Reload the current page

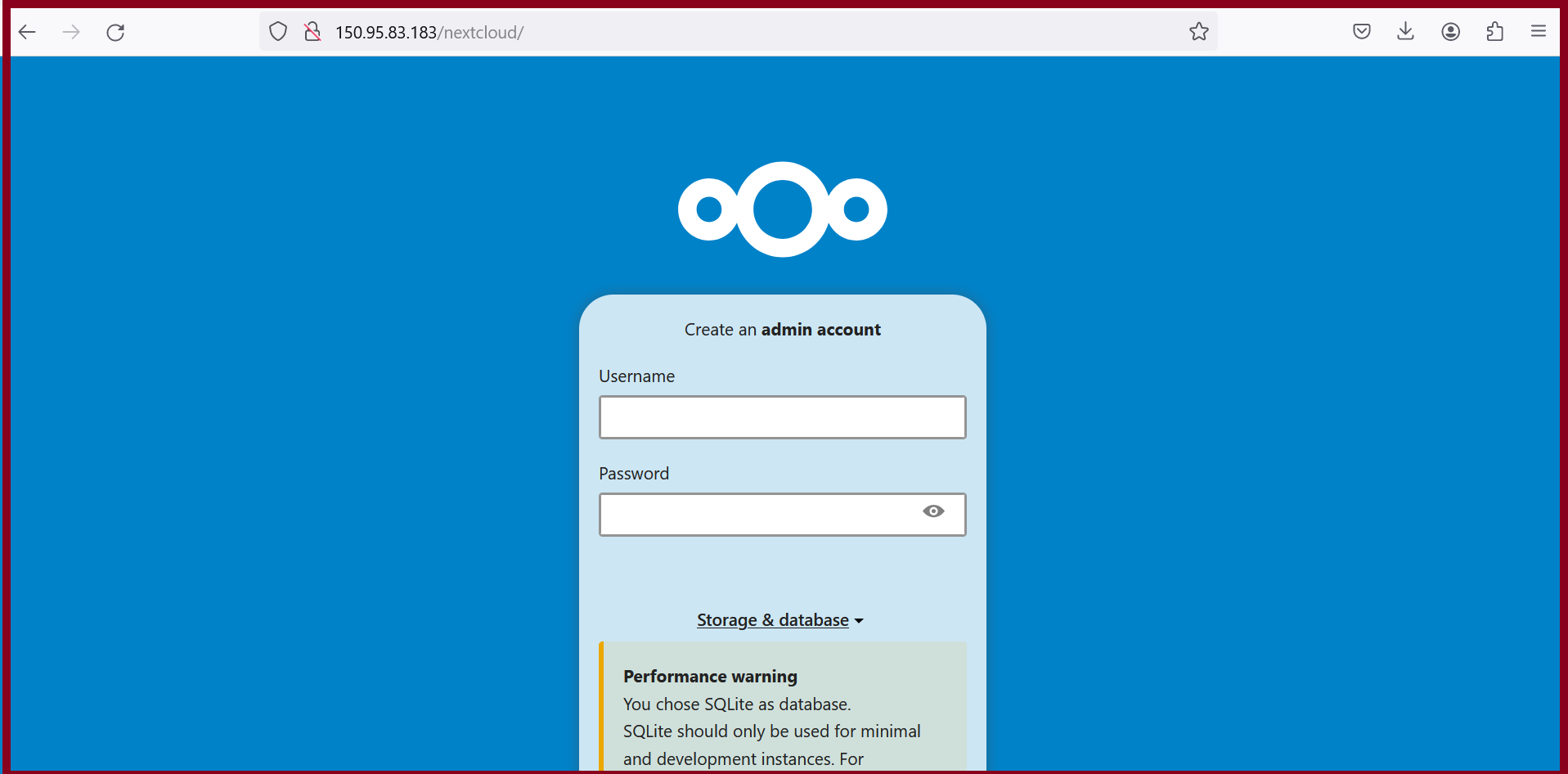click(115, 32)
